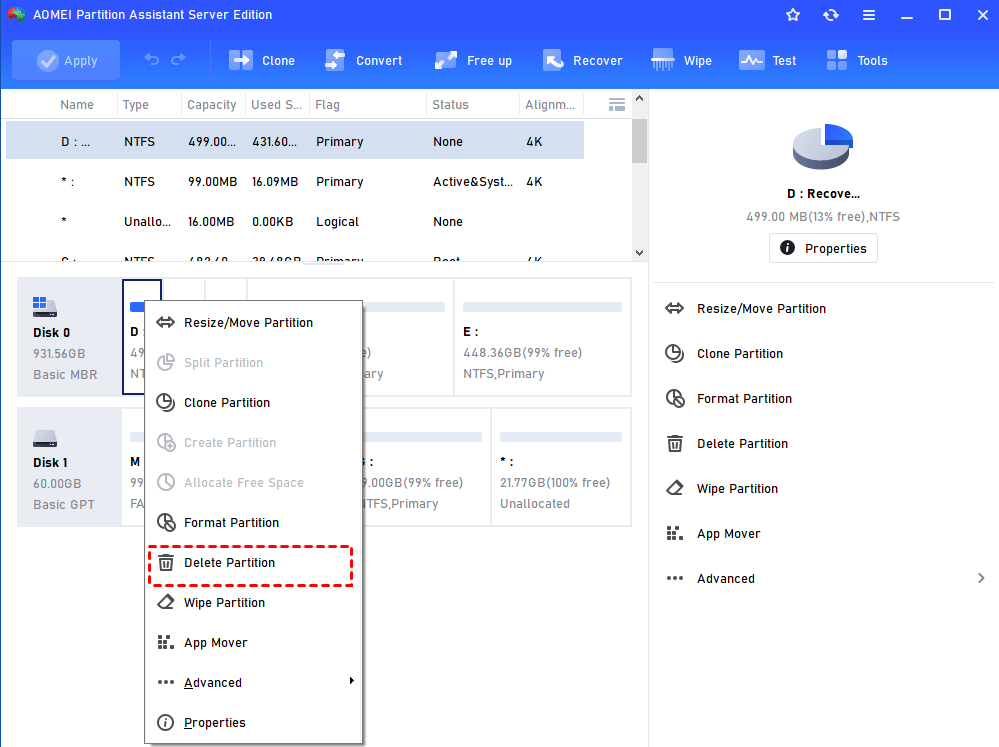999x747 pixels.
Task: Click the Redo arrow icon
Action: [178, 59]
